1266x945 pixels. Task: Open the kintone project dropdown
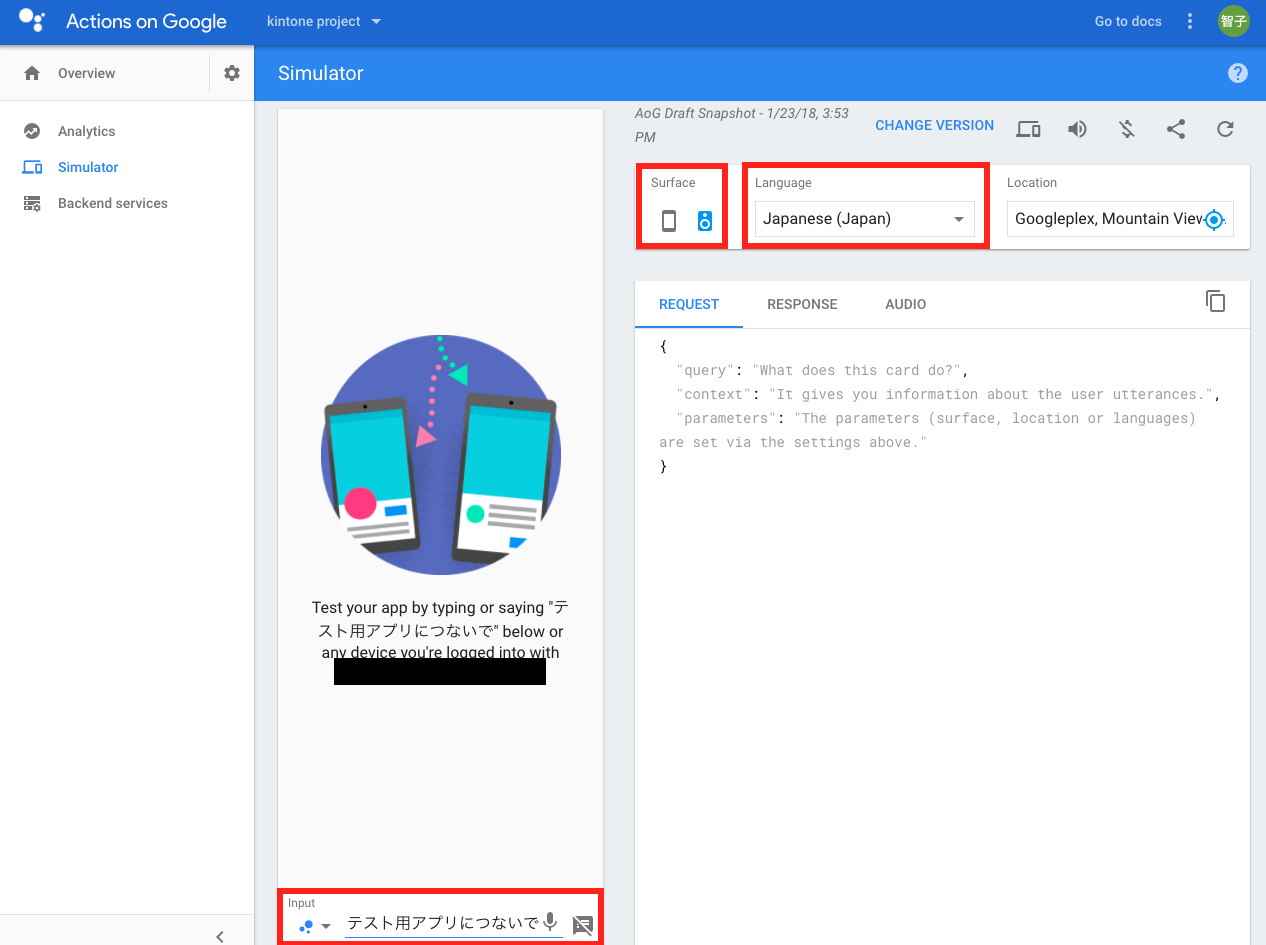pos(324,21)
